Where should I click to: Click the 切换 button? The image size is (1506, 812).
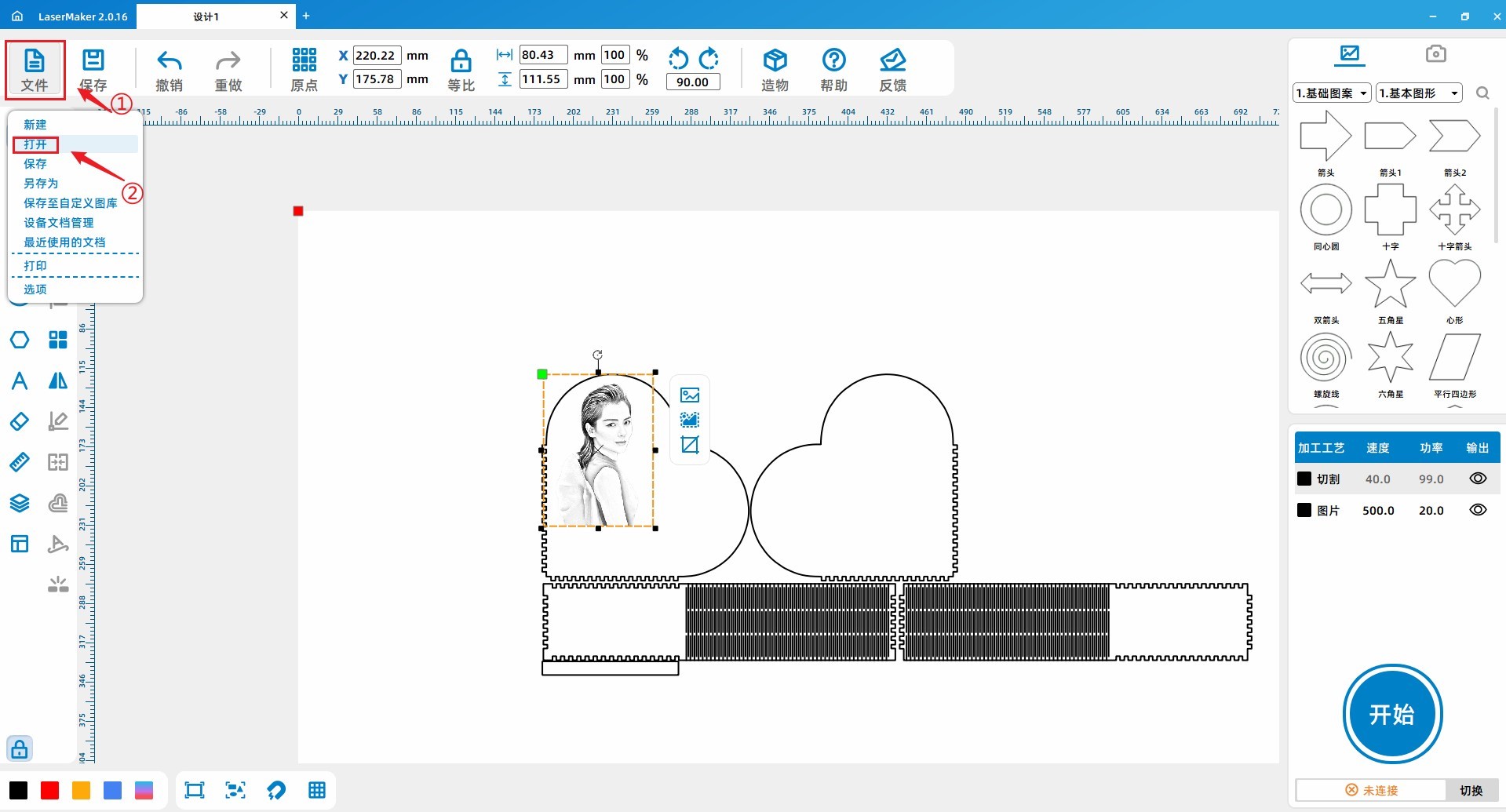(x=1471, y=790)
